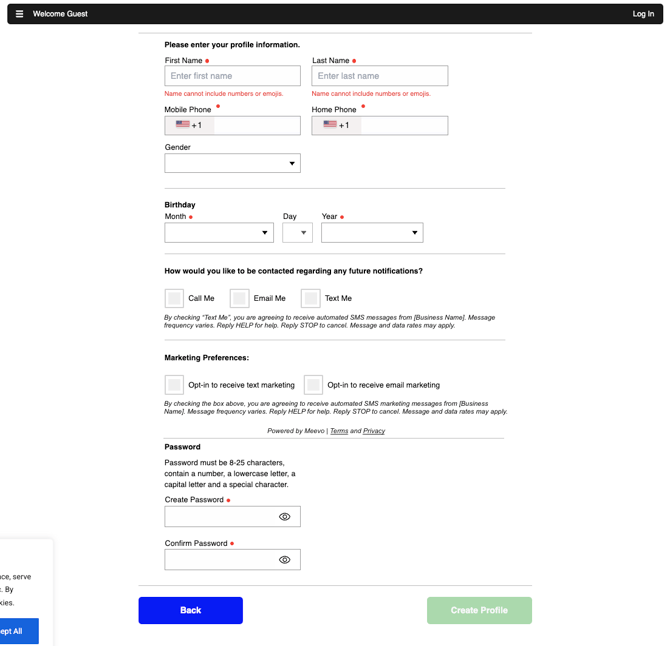
Task: Focus the Last Name input field
Action: pos(380,76)
